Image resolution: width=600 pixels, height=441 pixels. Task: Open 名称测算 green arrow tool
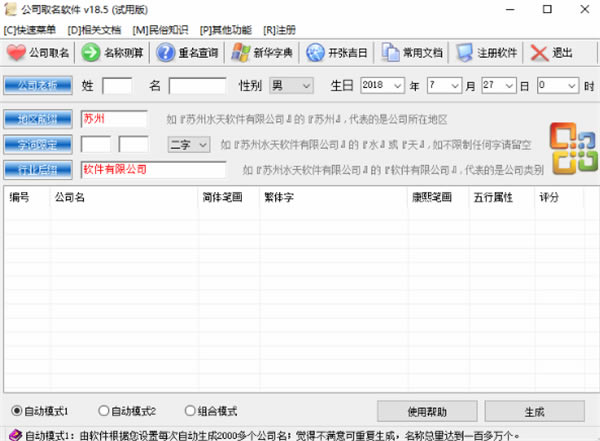(x=91, y=53)
